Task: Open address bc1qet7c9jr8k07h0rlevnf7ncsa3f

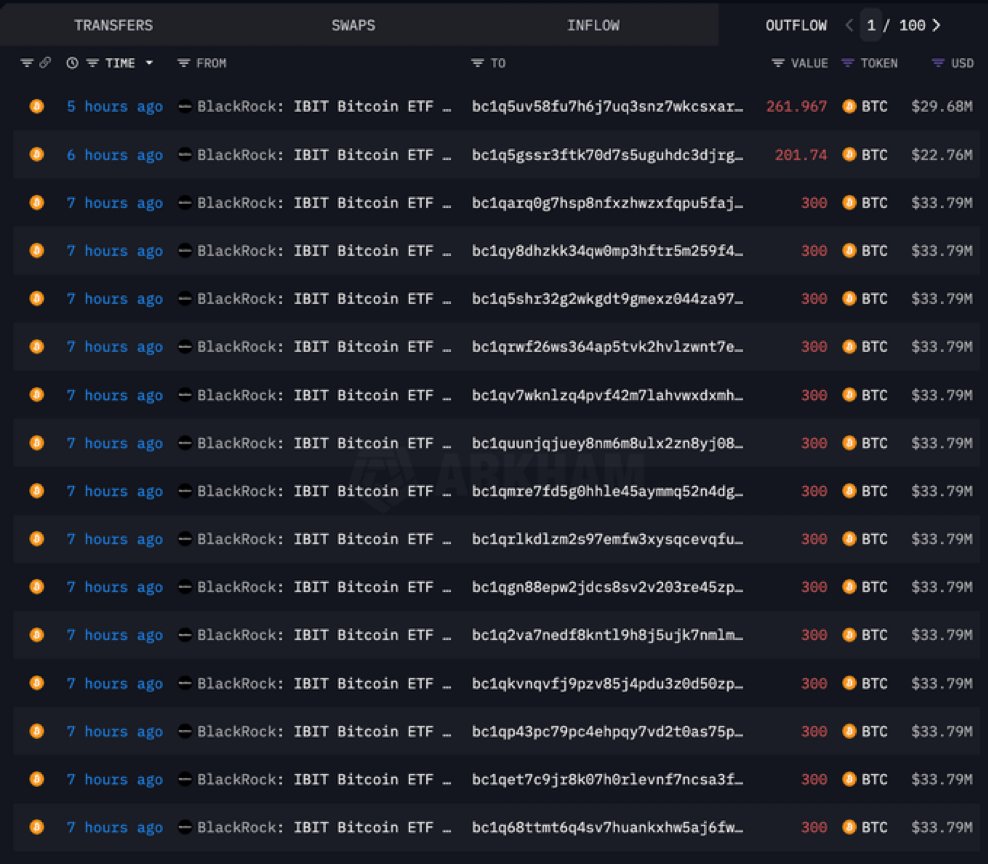Action: point(607,779)
